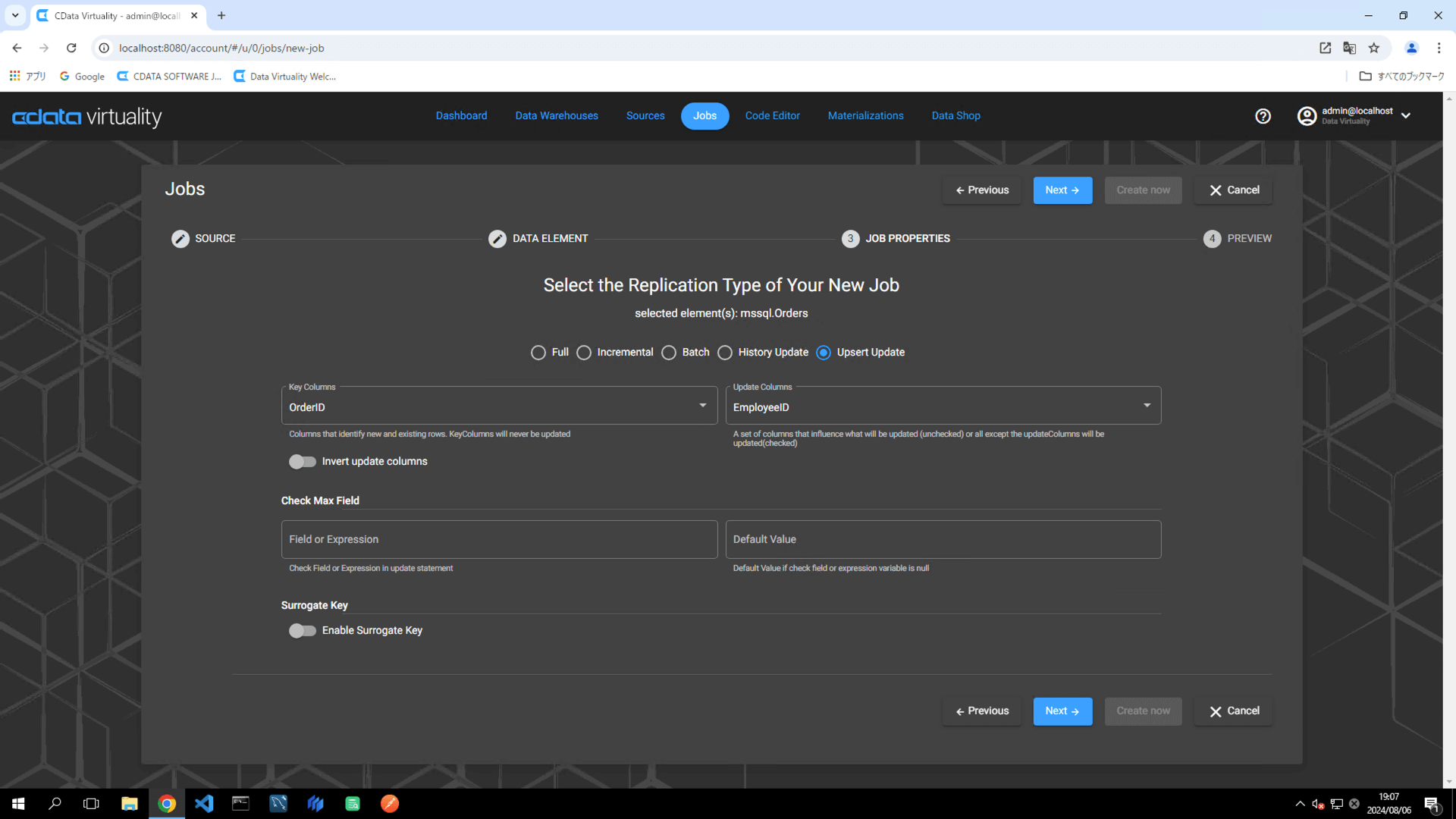Expand the admin account menu chevron

[x=1406, y=116]
